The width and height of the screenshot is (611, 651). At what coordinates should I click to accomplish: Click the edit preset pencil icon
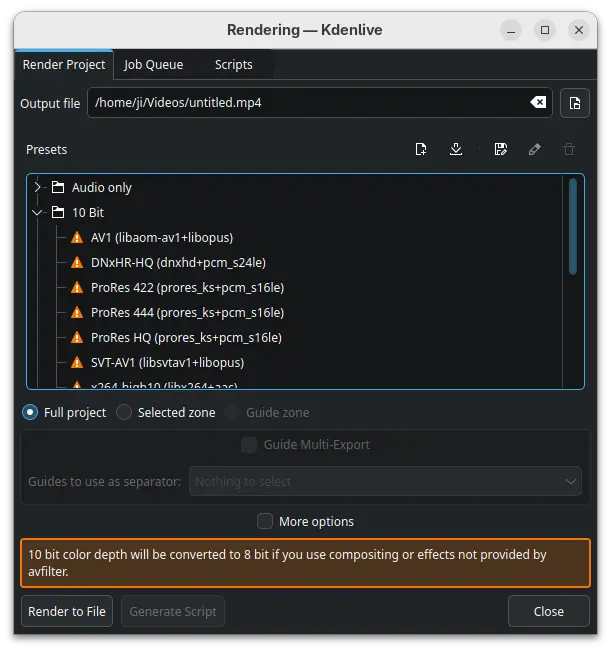click(535, 150)
